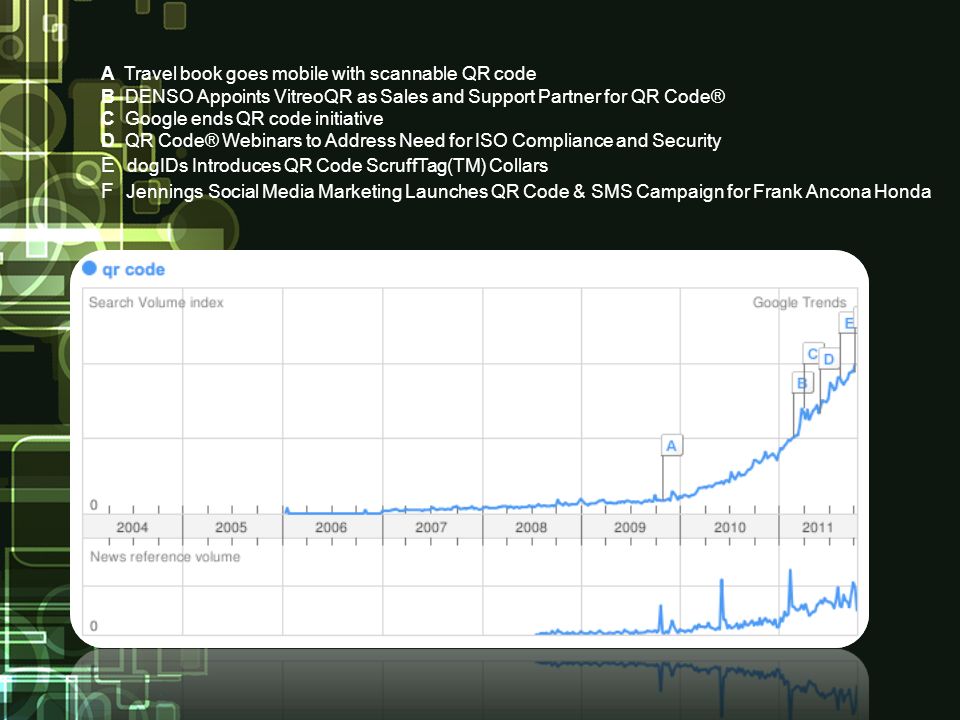This screenshot has height=720, width=960.
Task: Click the A flag marker on the chart
Action: click(672, 445)
